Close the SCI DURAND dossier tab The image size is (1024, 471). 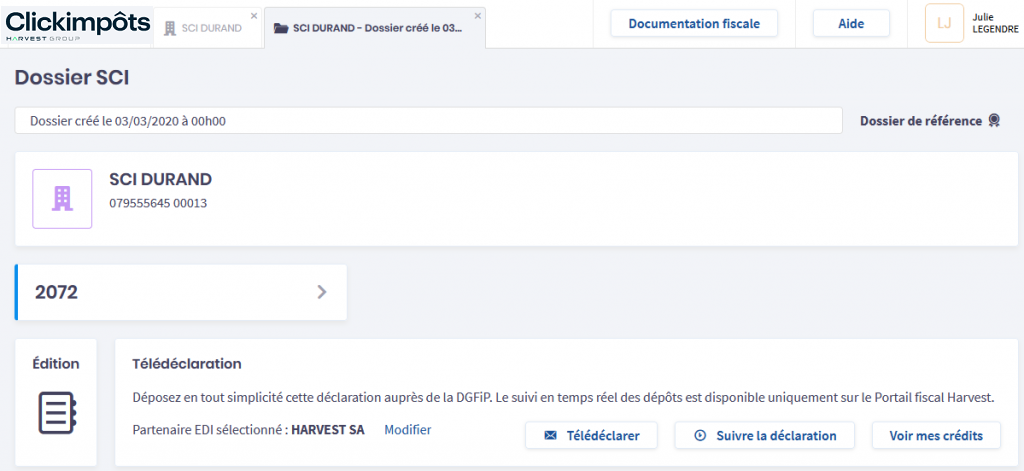click(x=477, y=16)
